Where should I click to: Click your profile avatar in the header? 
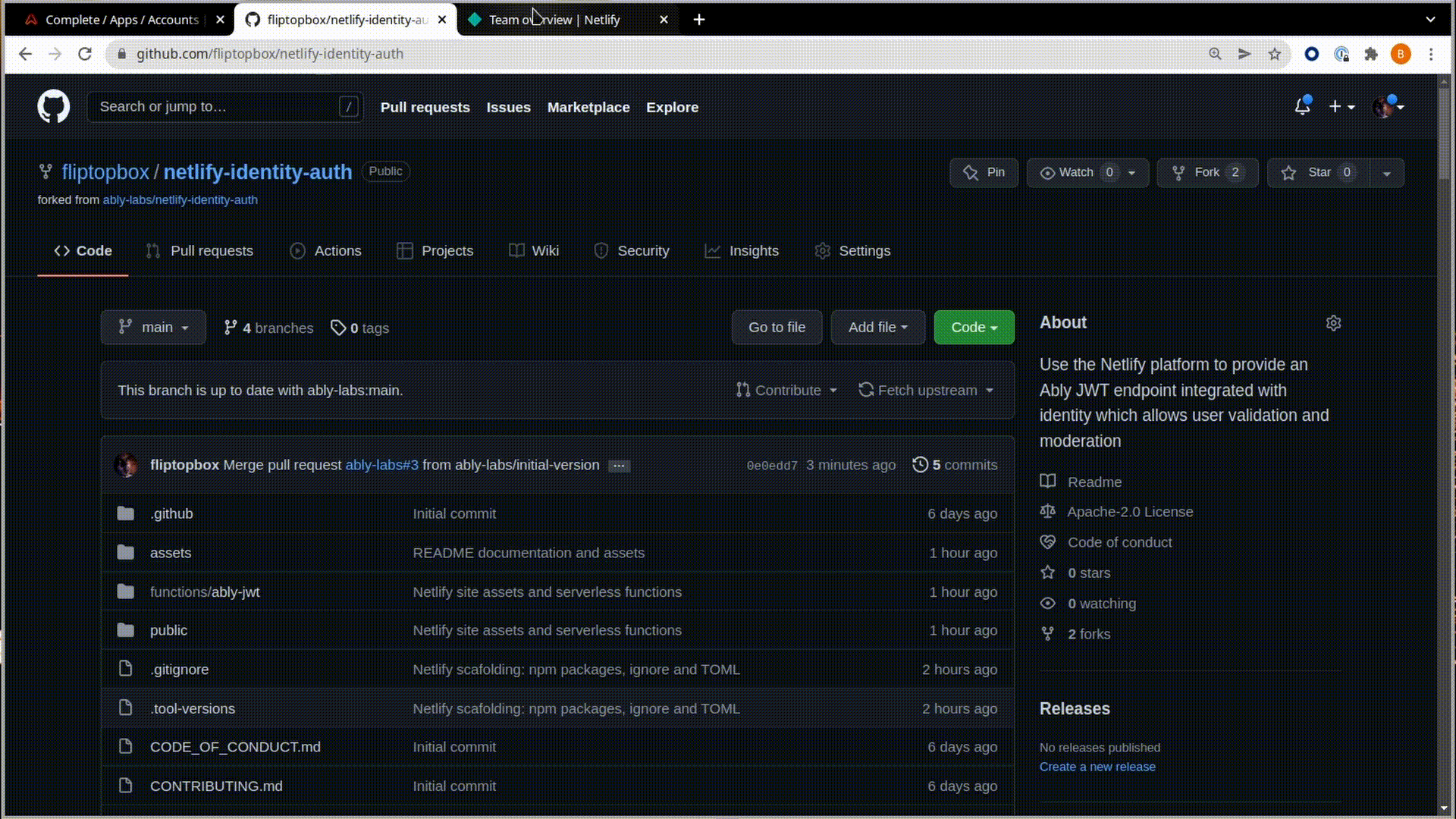[x=1383, y=106]
